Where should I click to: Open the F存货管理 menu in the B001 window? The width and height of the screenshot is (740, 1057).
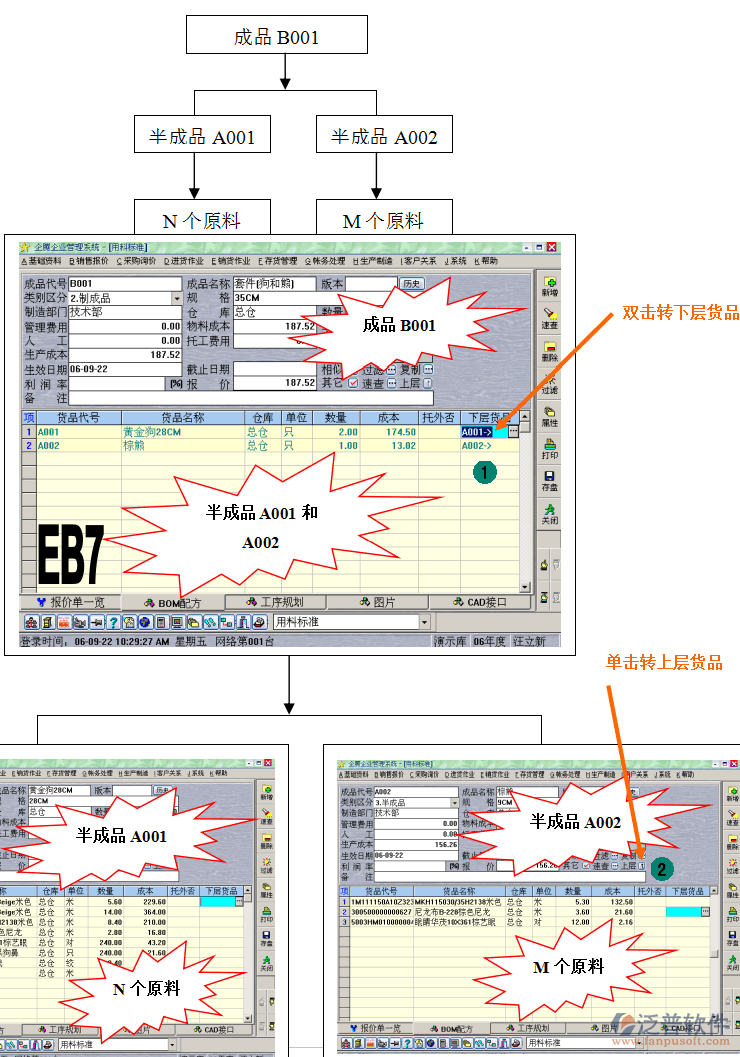278,261
